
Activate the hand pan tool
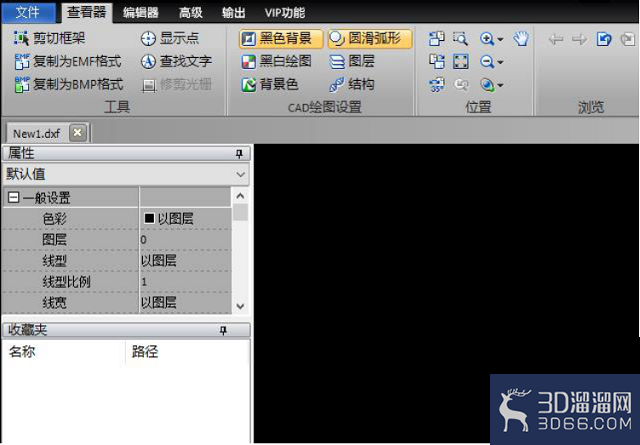click(x=521, y=38)
